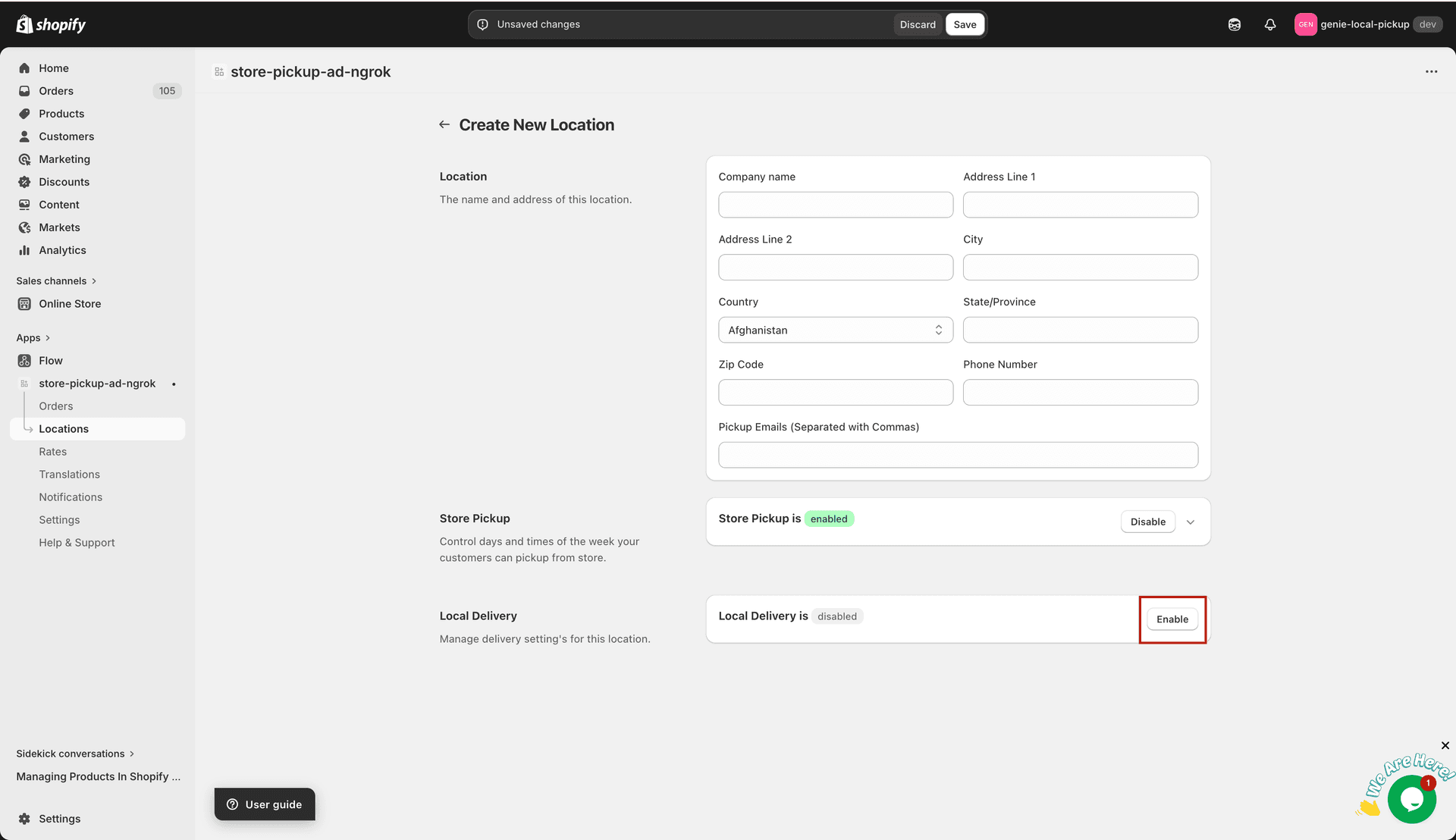Click the Zip Code input field

[x=834, y=392]
